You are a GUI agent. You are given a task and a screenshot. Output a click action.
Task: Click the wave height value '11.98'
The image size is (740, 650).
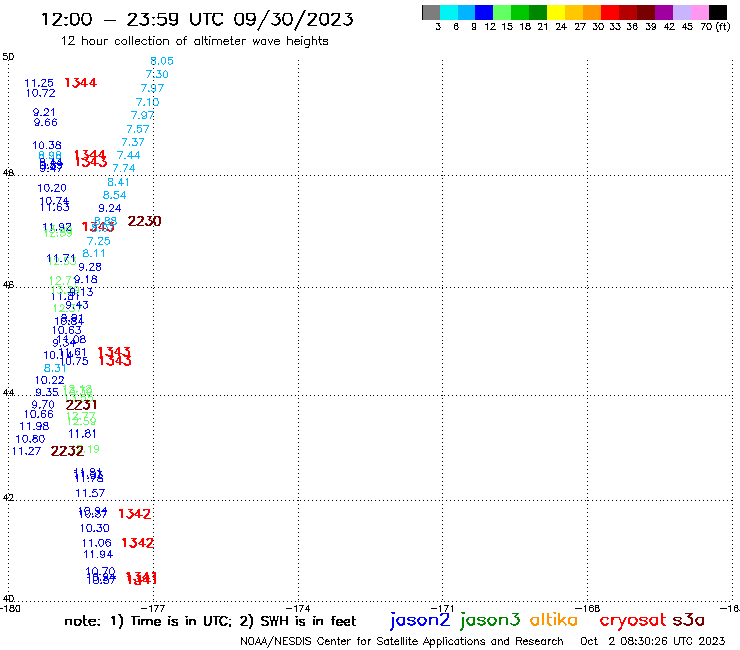(34, 426)
